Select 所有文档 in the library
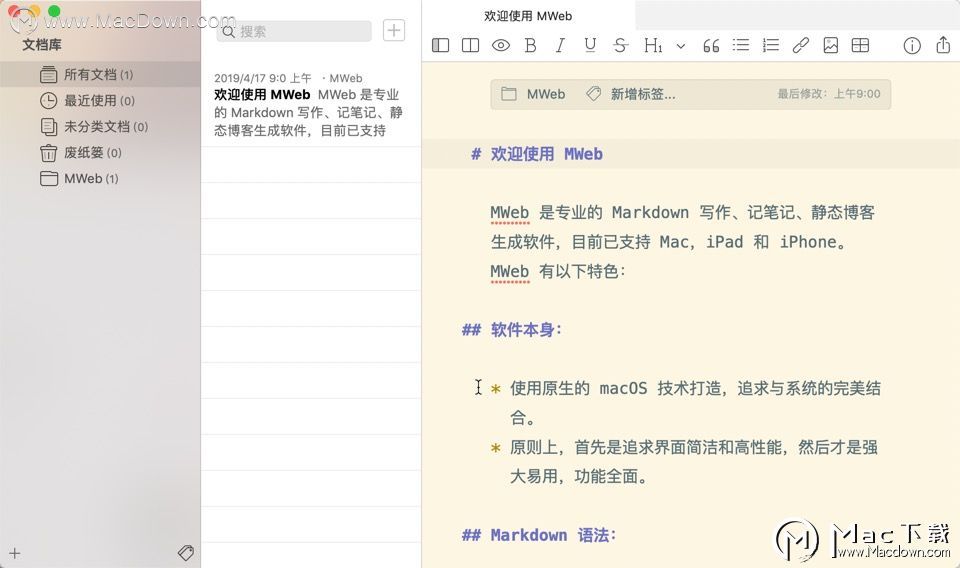The height and width of the screenshot is (568, 960). [100, 75]
